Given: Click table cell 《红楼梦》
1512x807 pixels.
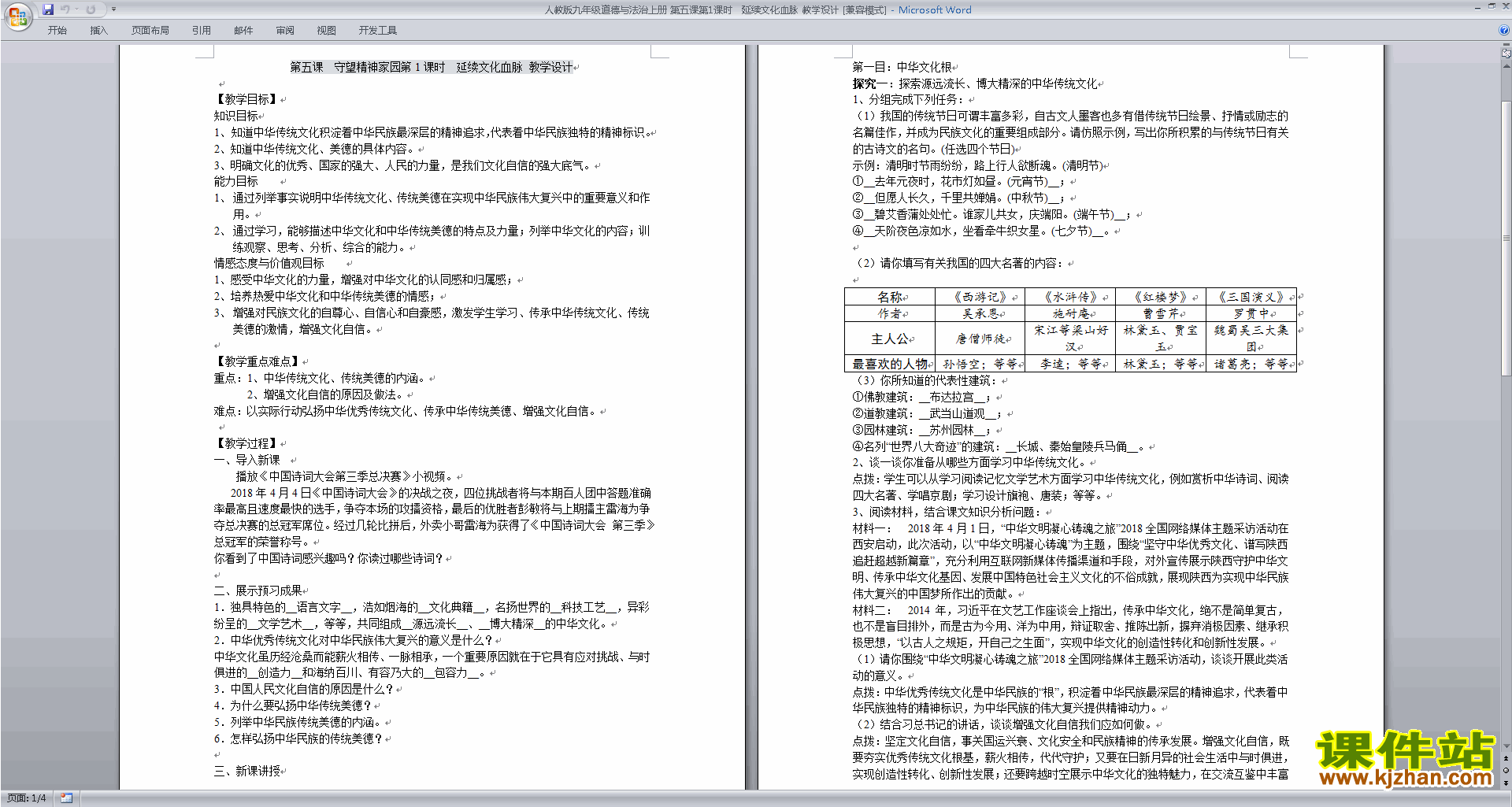Looking at the screenshot, I should 1161,298.
